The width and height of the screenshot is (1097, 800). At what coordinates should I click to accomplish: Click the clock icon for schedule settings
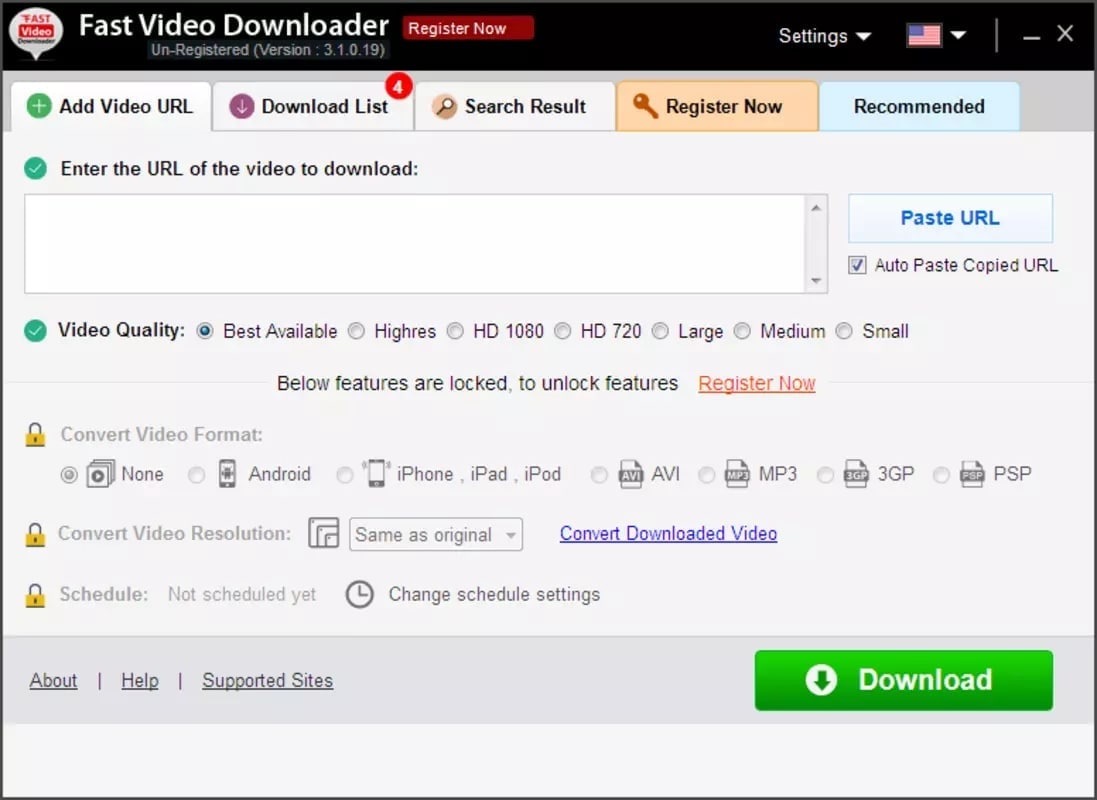(x=359, y=595)
